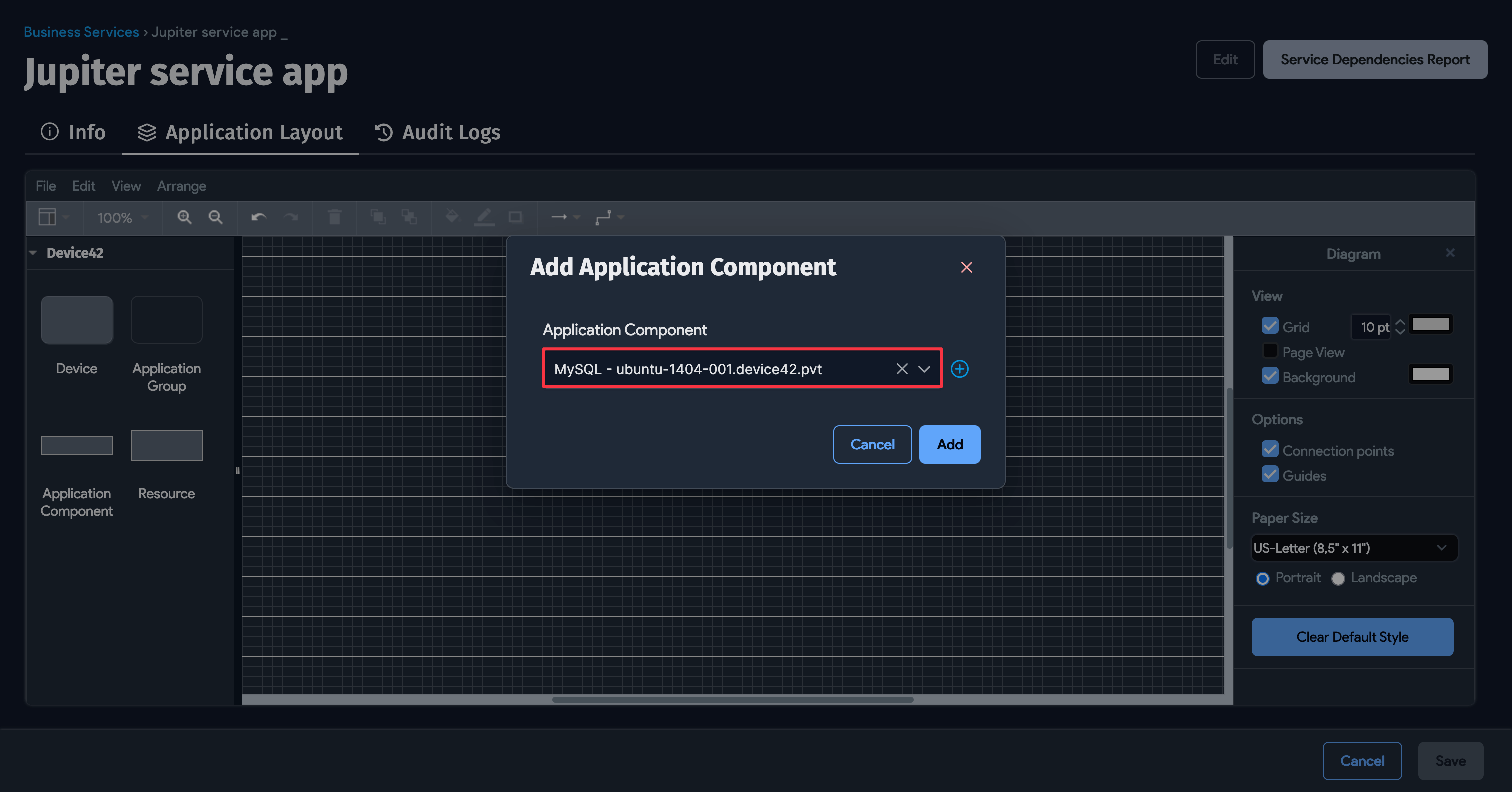Open the Paper Size dropdown
This screenshot has height=792, width=1512.
pos(1354,548)
